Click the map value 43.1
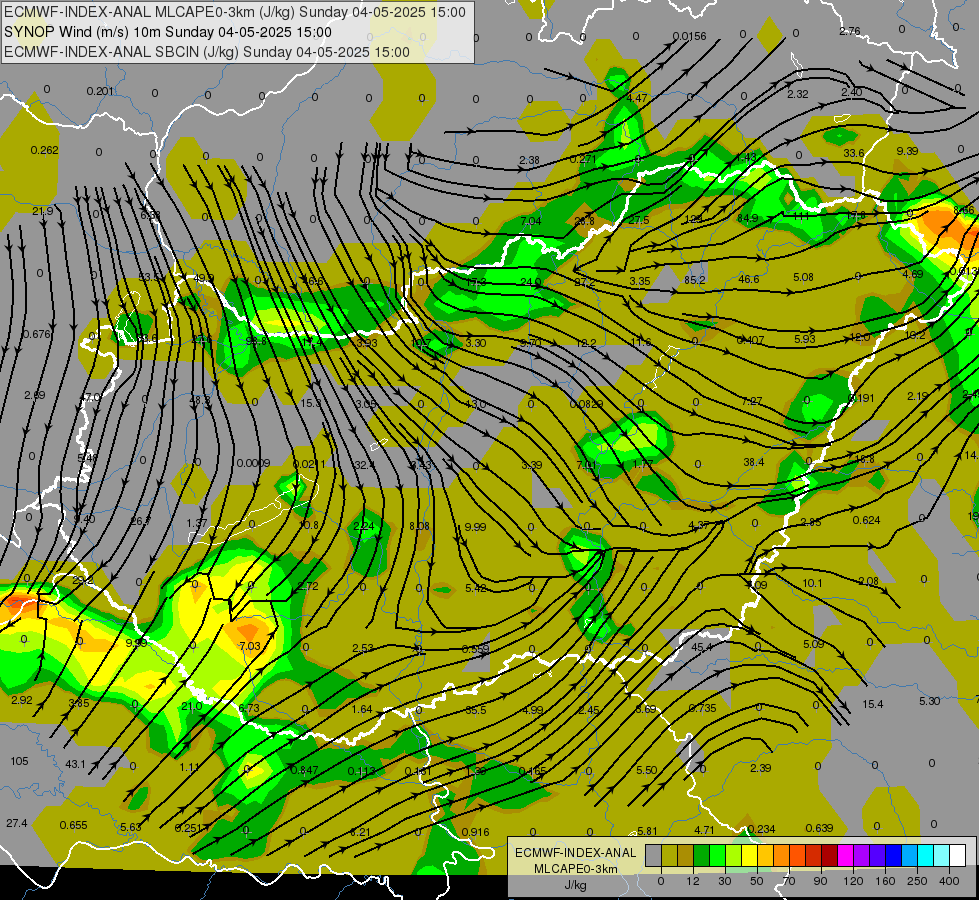The height and width of the screenshot is (900, 979). click(75, 764)
